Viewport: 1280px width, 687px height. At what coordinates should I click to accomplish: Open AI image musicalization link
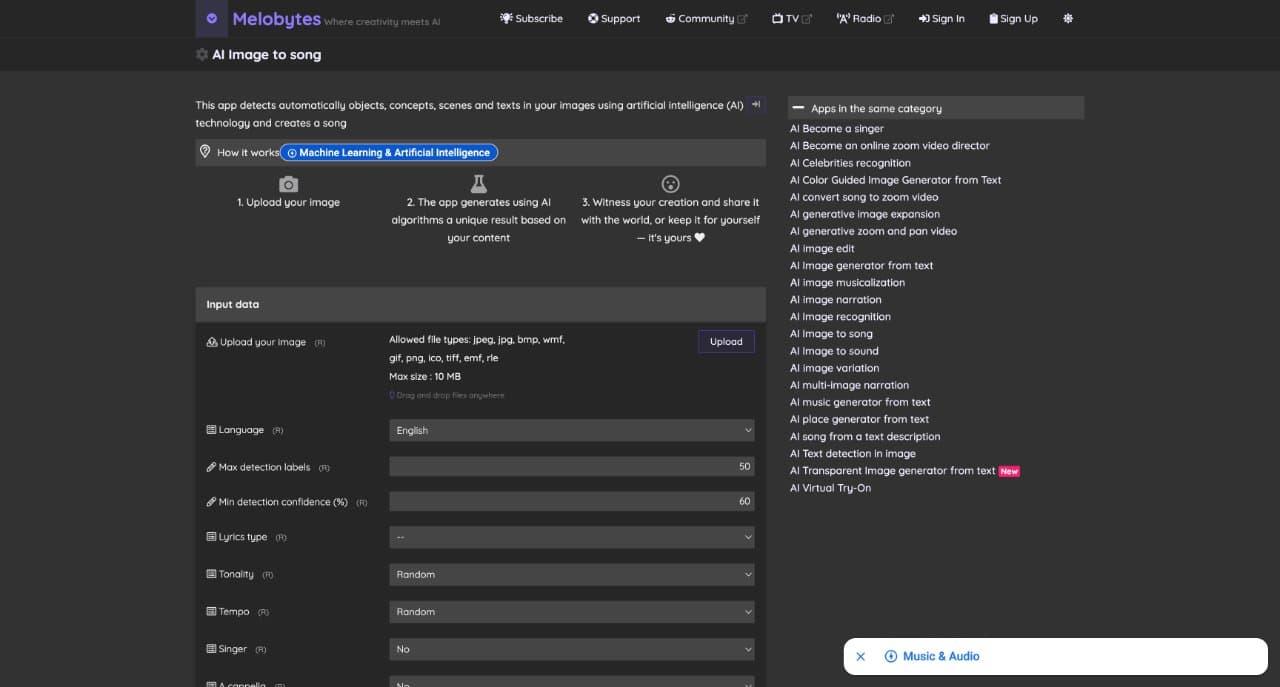tap(847, 282)
